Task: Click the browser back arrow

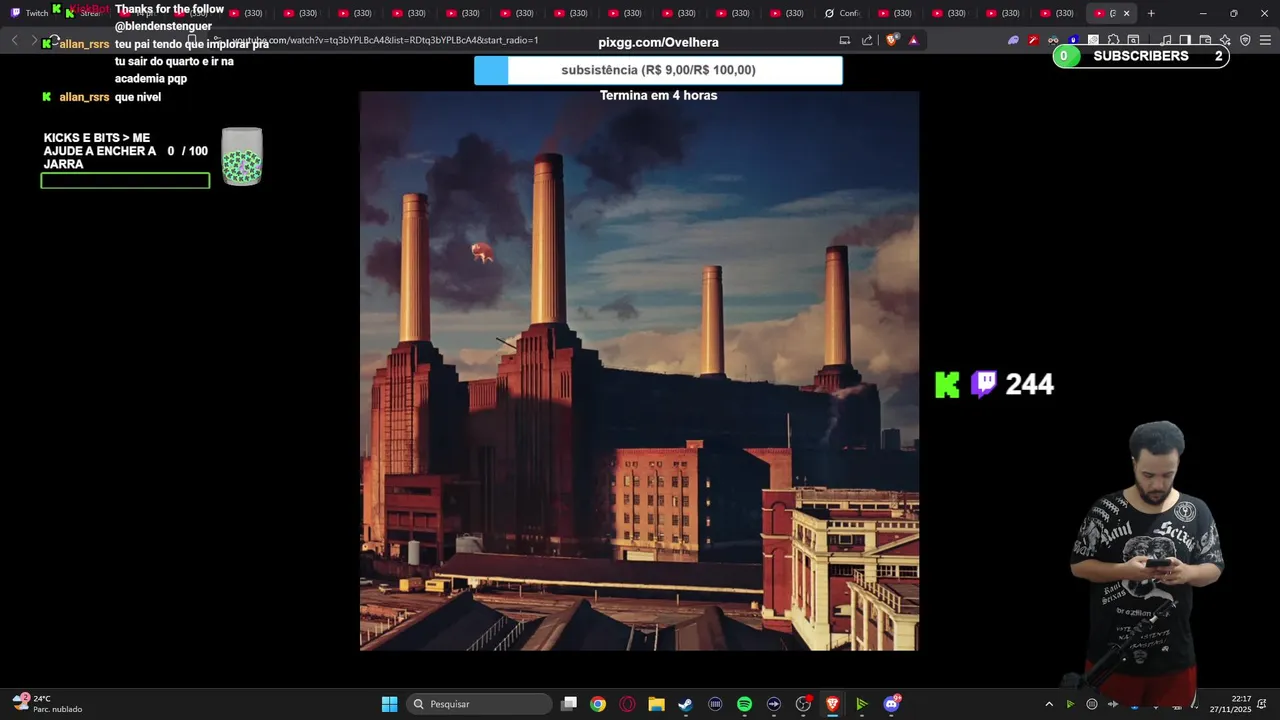Action: coord(14,40)
